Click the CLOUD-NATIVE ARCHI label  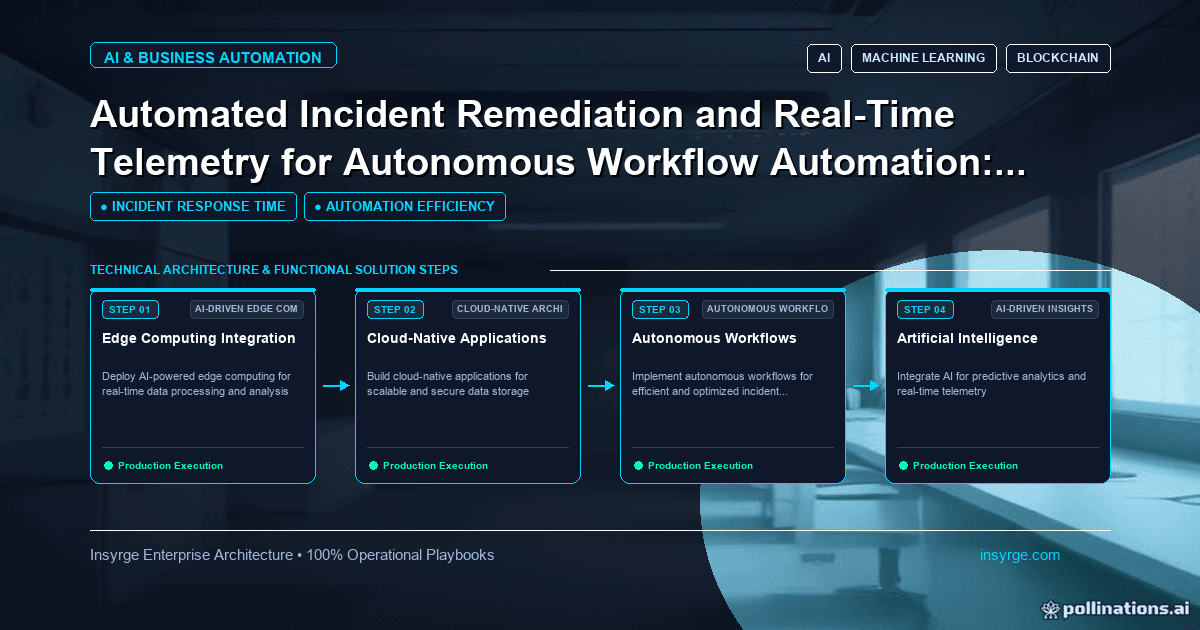pyautogui.click(x=511, y=309)
